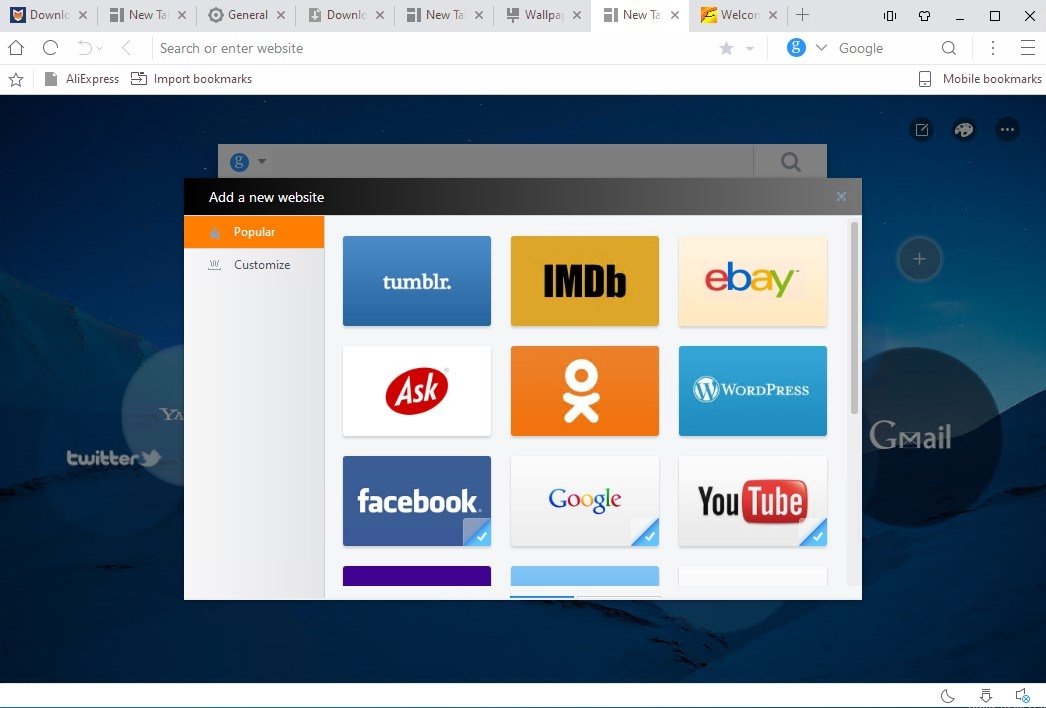
Task: Click the bookmarks bar star icon
Action: [x=16, y=79]
